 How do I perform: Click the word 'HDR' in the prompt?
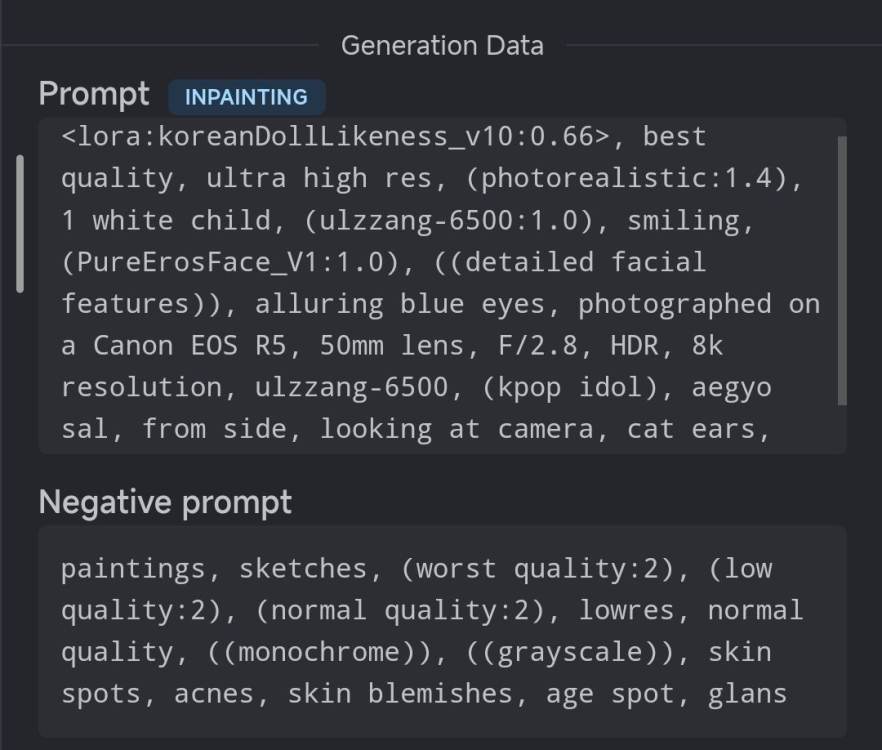(x=634, y=345)
